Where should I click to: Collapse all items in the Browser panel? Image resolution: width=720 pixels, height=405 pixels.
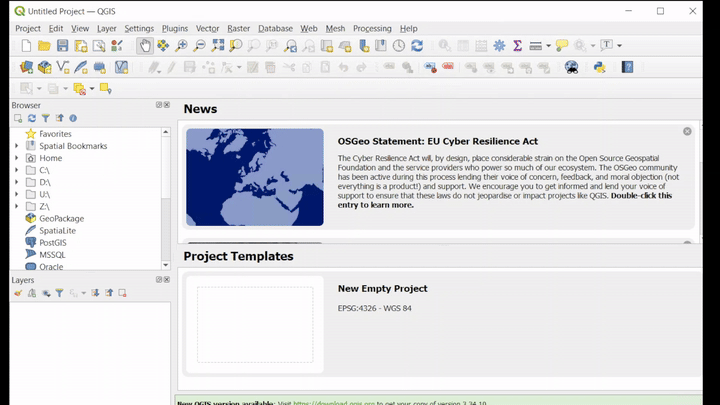pos(59,118)
